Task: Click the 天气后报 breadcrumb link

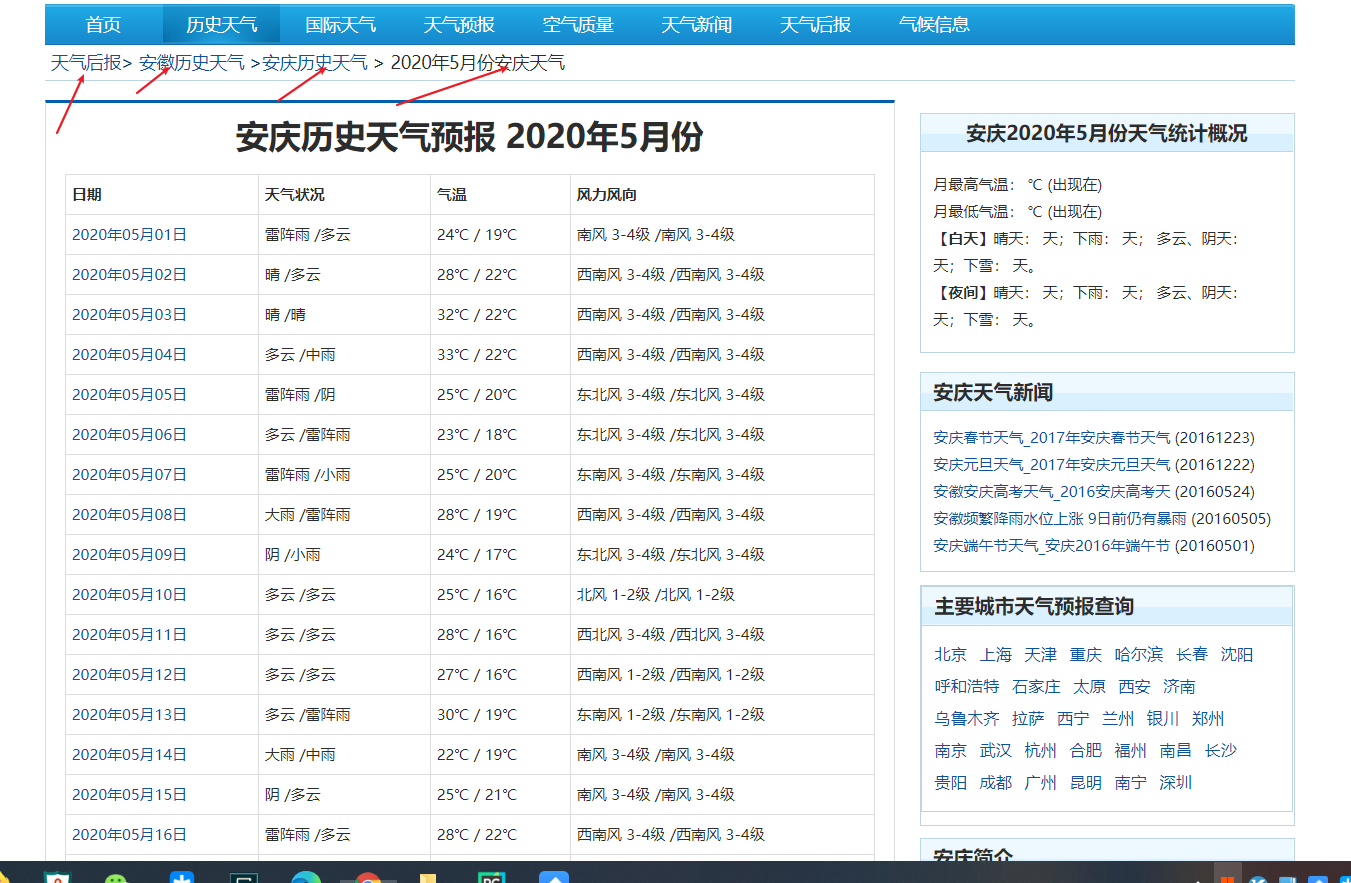Action: [86, 63]
